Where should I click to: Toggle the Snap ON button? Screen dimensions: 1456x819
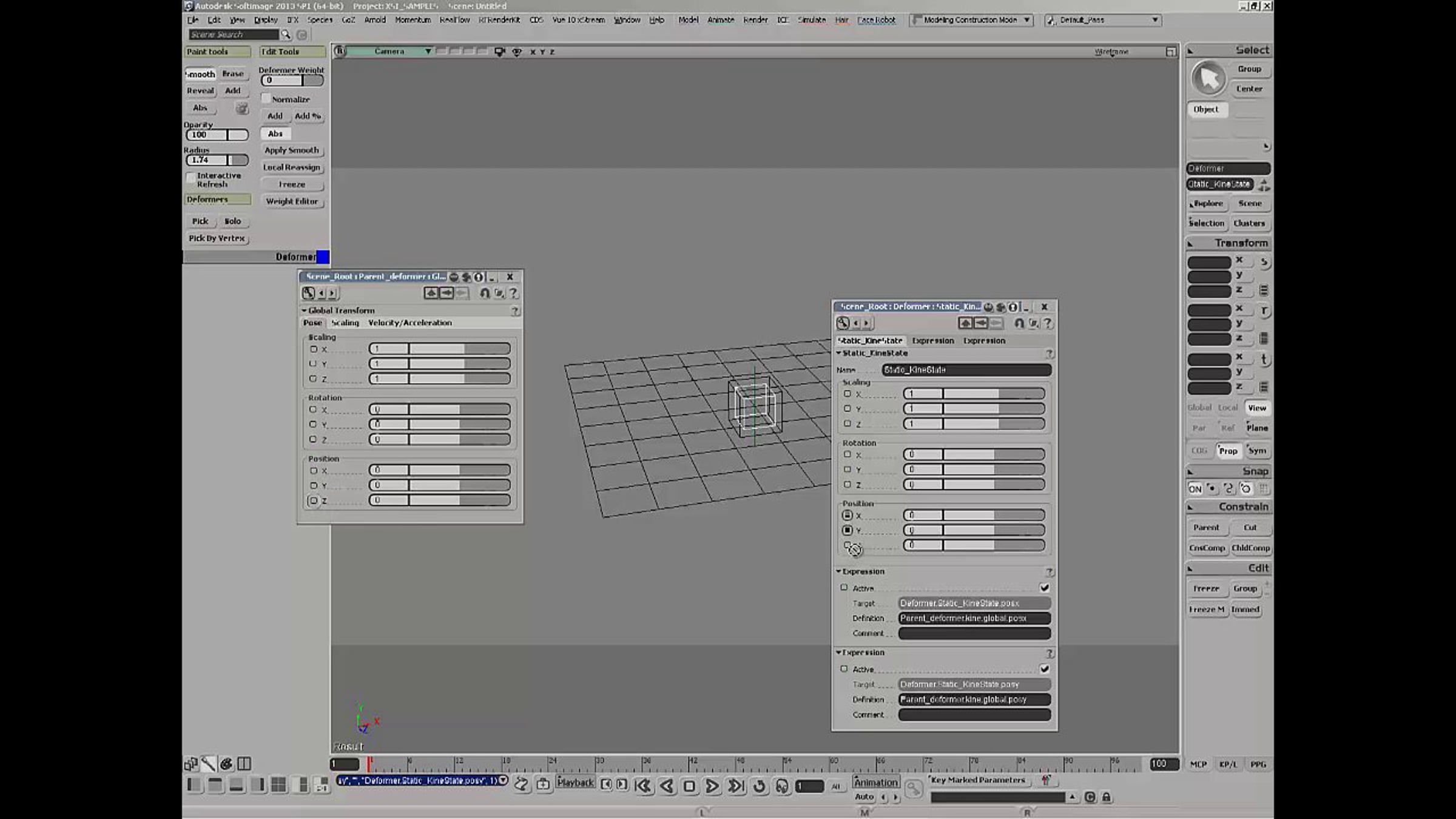coord(1195,489)
